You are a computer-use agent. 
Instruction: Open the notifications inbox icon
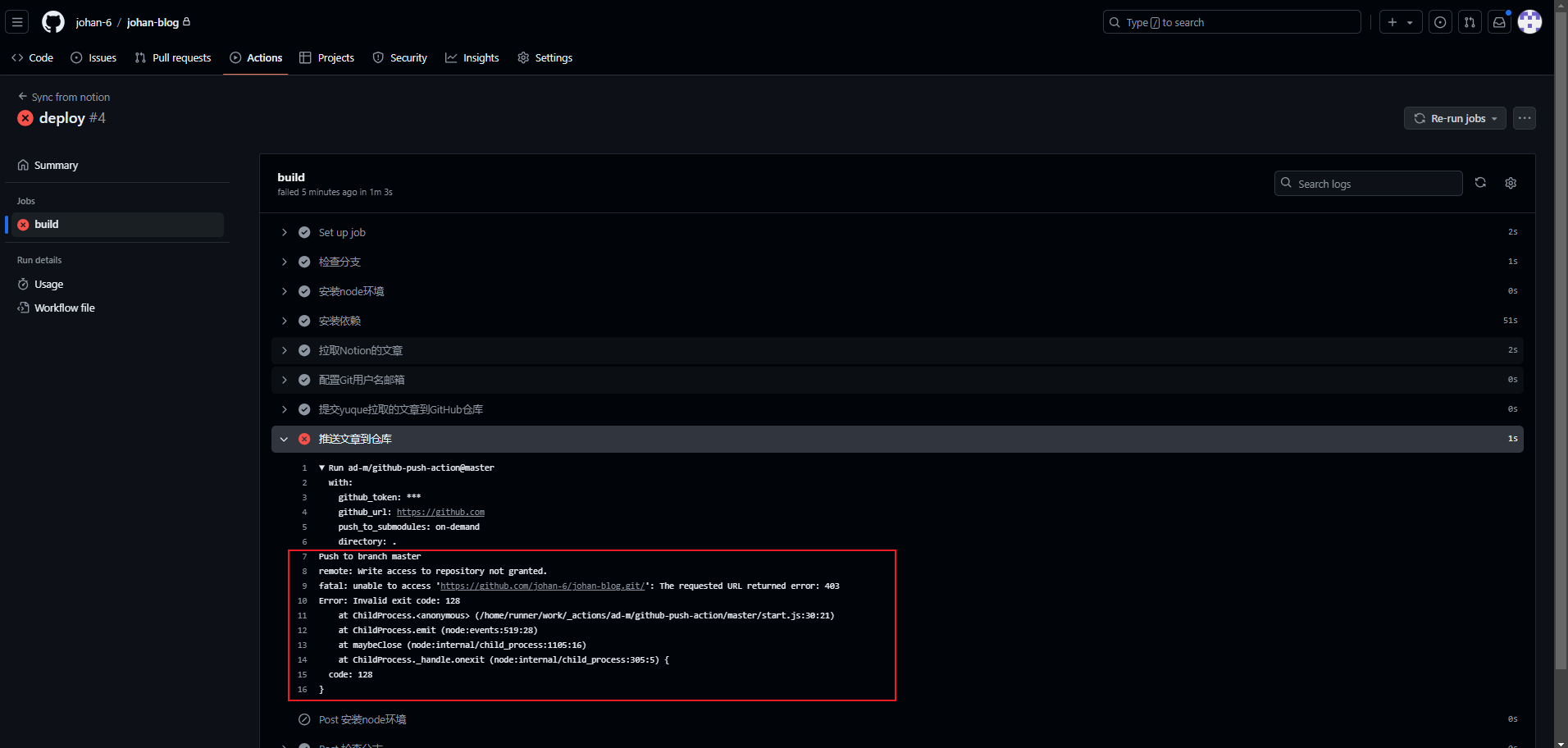coord(1499,22)
